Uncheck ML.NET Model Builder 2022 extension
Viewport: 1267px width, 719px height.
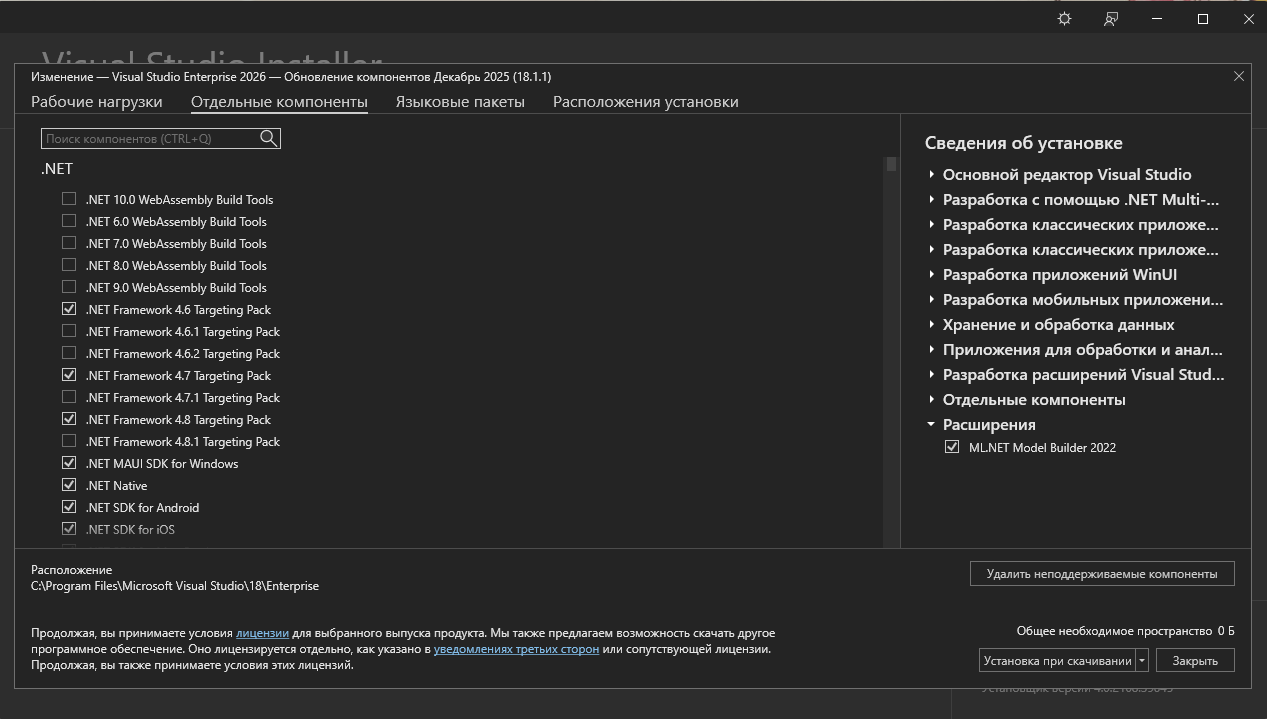coord(952,448)
